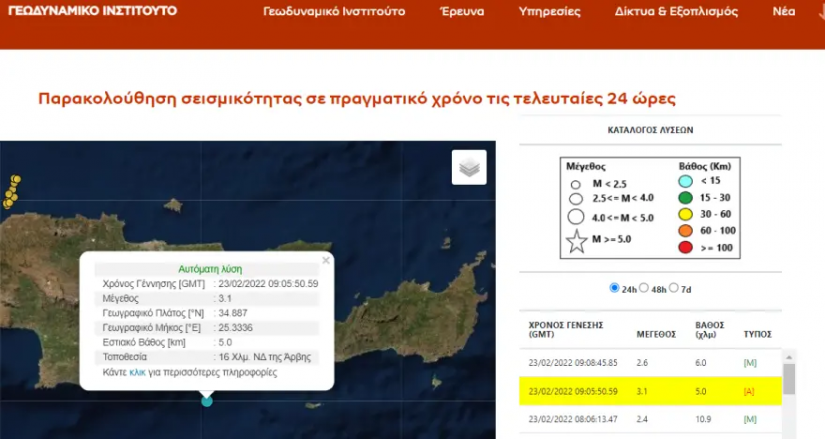Click the cyan earthquake marker south of Crete
Viewport: 825px width, 439px height.
click(207, 401)
